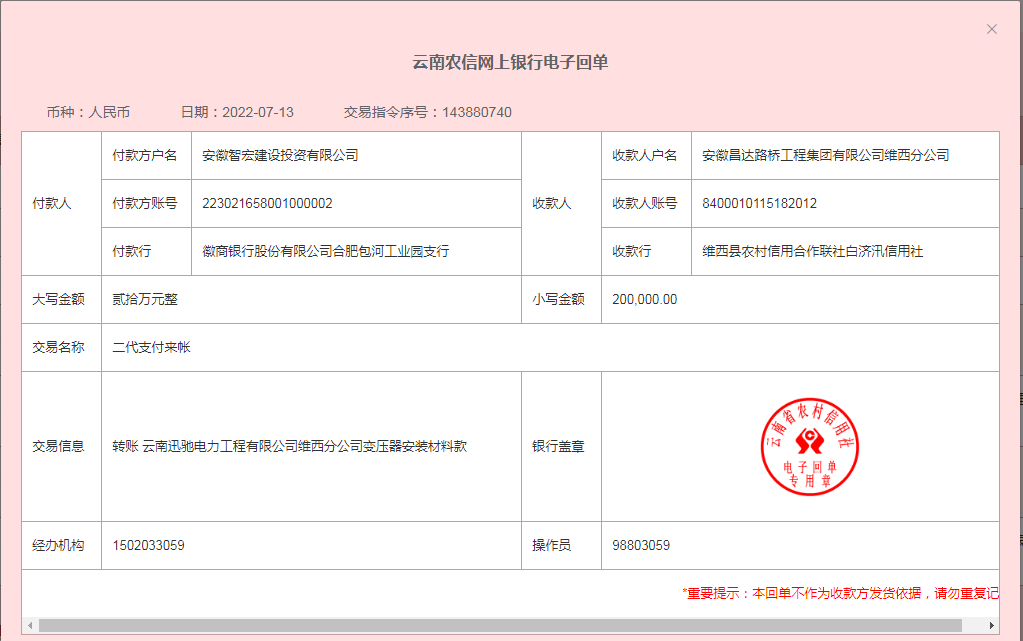Click the amount 200,000.00
Screen dimensions: 1023x641
coord(644,300)
